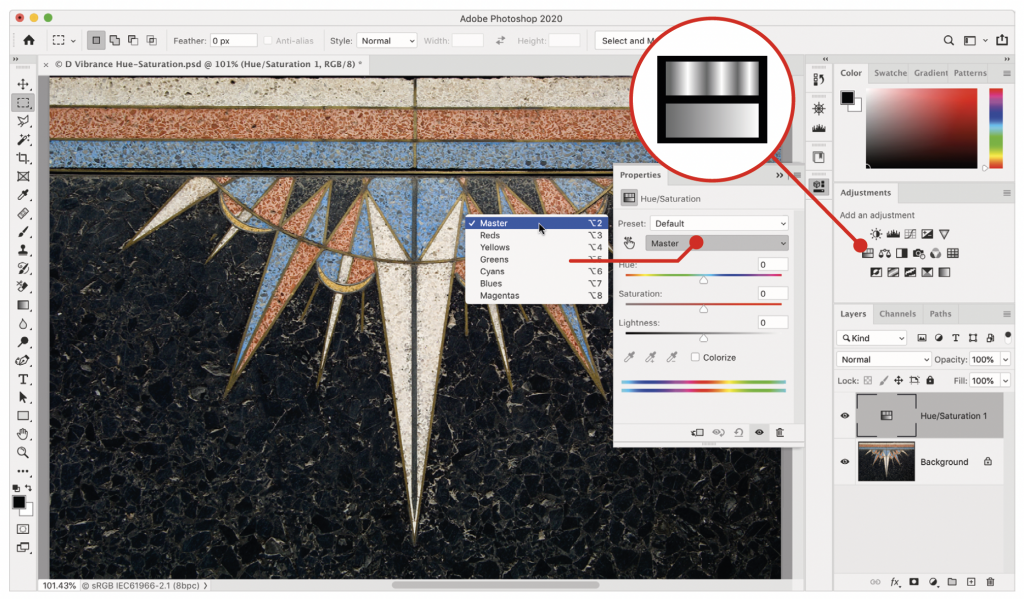
Task: Select the Crop tool
Action: click(23, 158)
